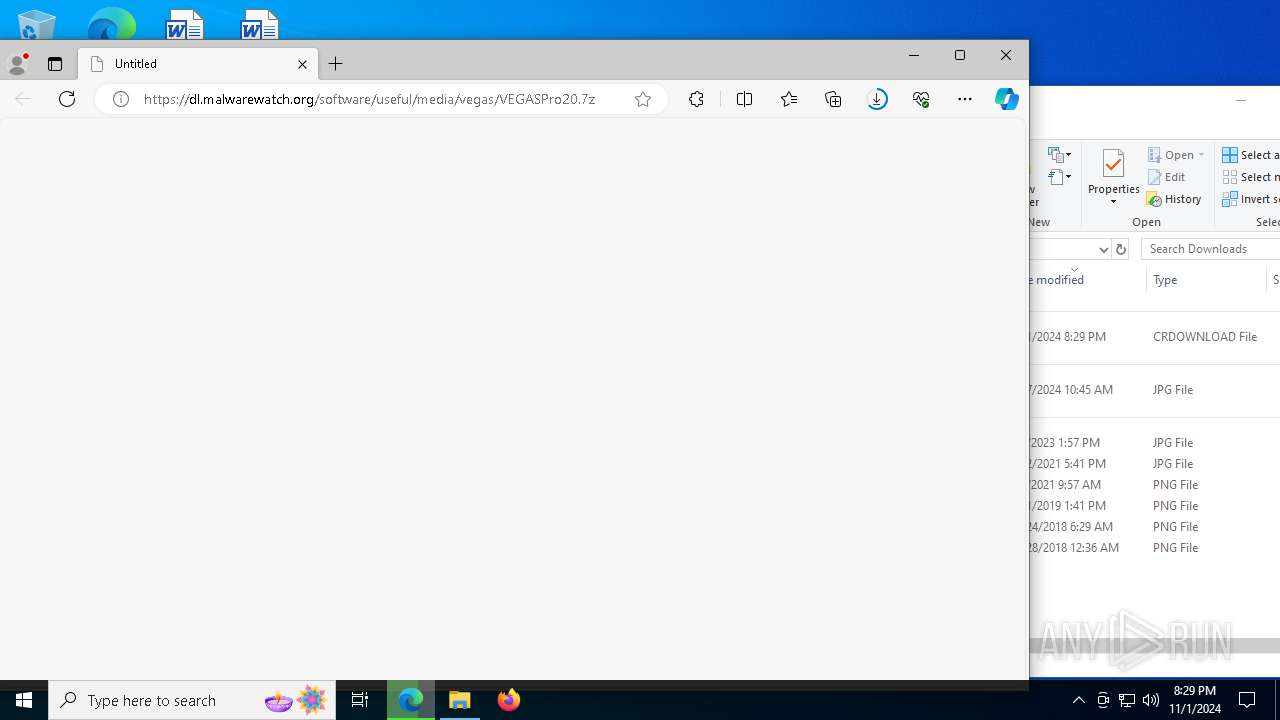Click the taskbar search box
The width and height of the screenshot is (1280, 720).
coord(192,700)
